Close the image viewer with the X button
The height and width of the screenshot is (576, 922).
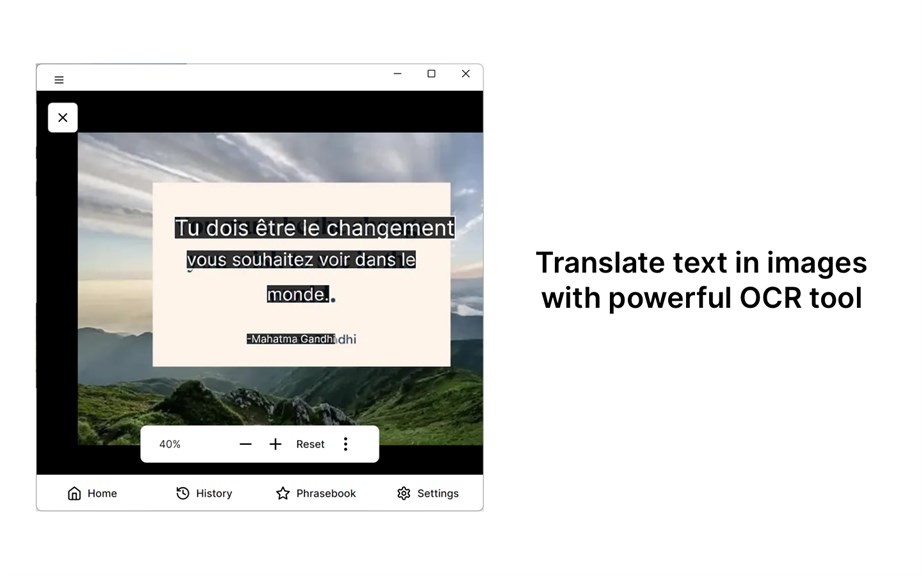(63, 118)
